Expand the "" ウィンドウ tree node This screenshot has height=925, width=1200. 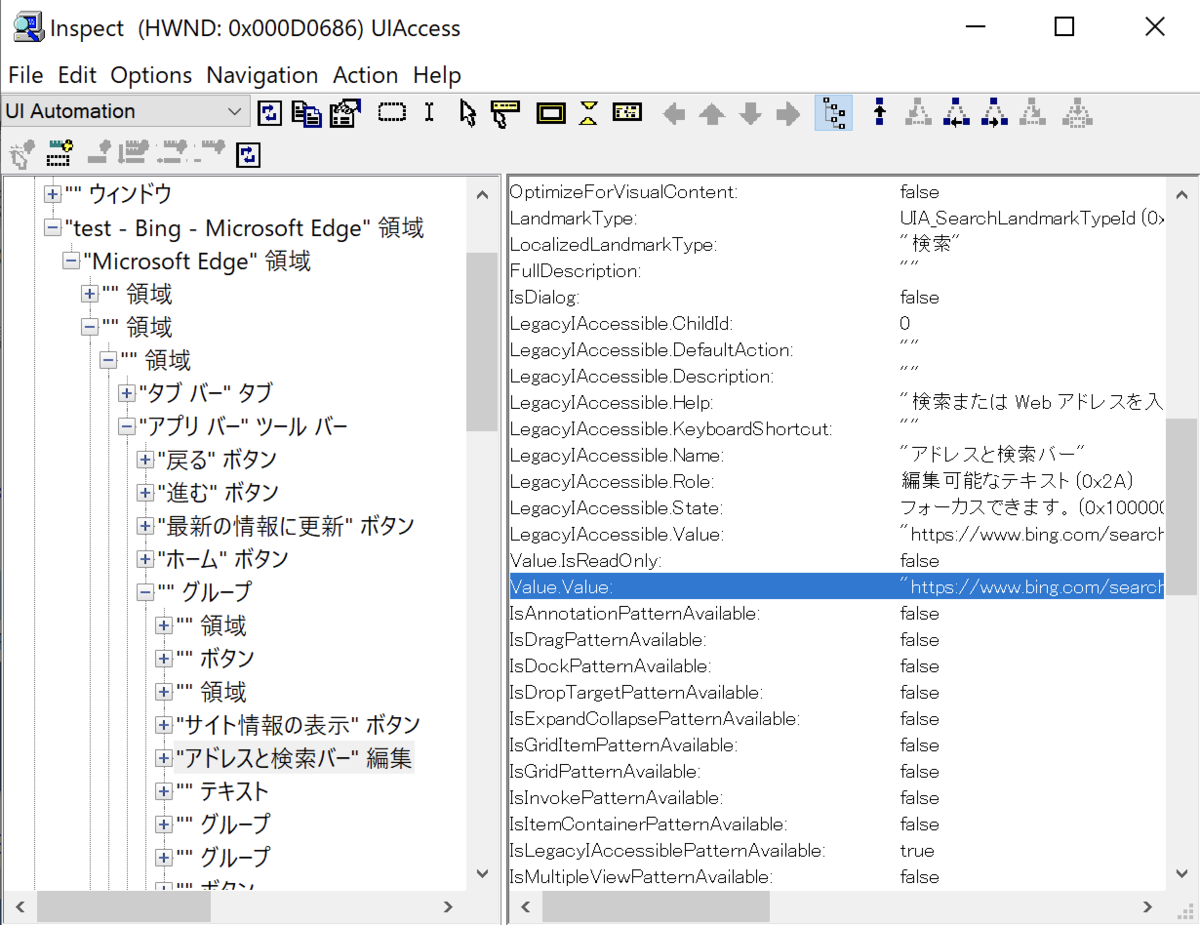tap(53, 194)
